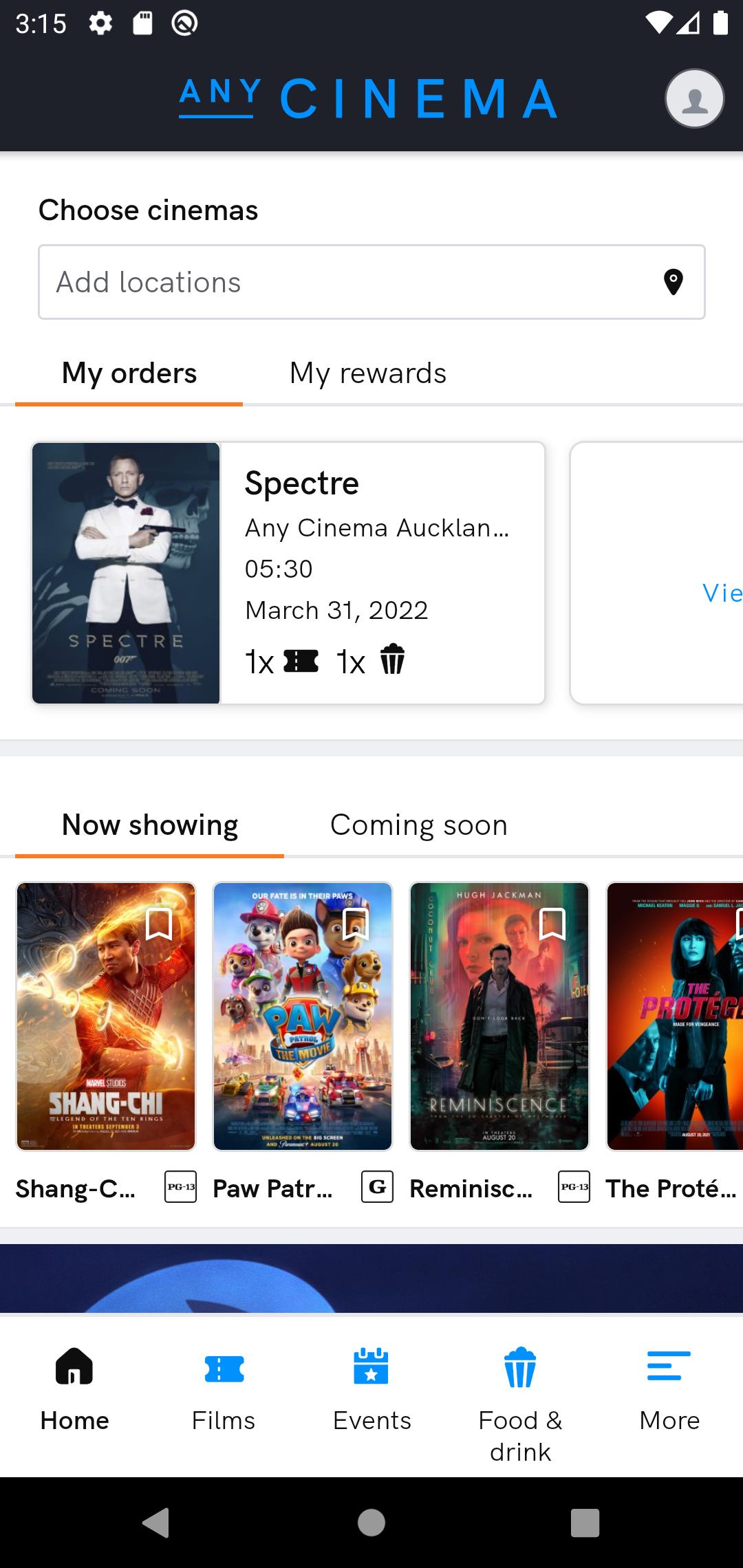Open Food & drink popcorn icon
Screen dimensions: 743x1568
coord(520,1366)
